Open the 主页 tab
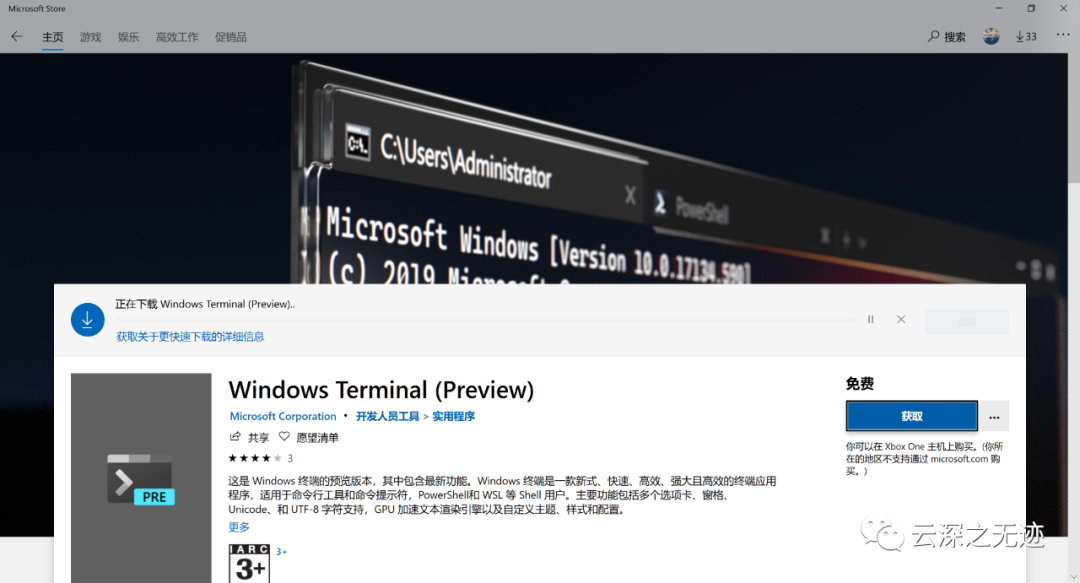This screenshot has width=1080, height=583. [x=52, y=37]
